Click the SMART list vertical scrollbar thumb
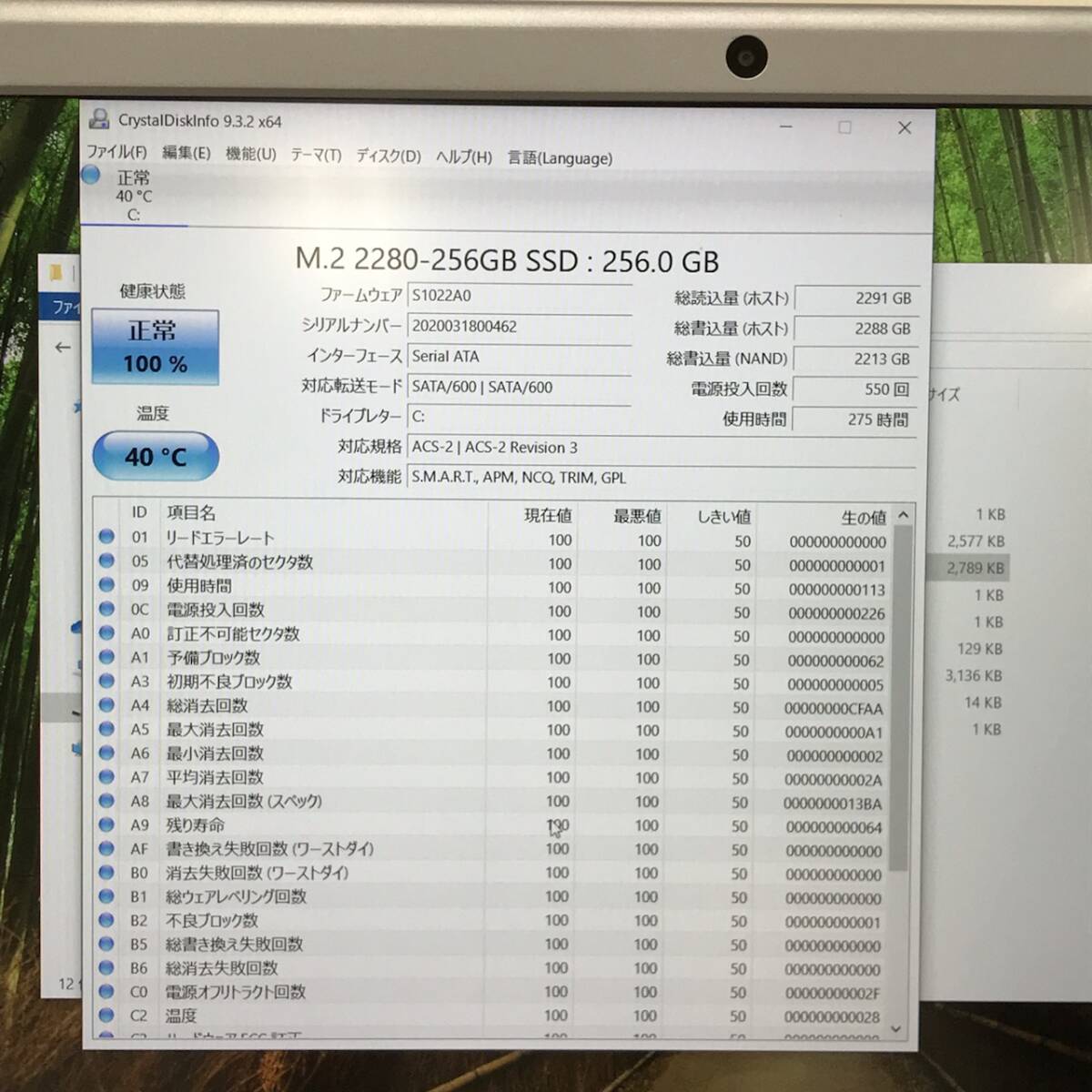Image resolution: width=1092 pixels, height=1092 pixels. click(x=902, y=698)
